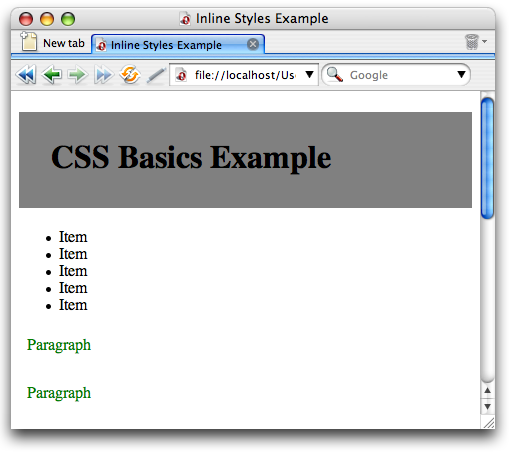516x455 pixels.
Task: Click the title bar document icon
Action: 185,18
